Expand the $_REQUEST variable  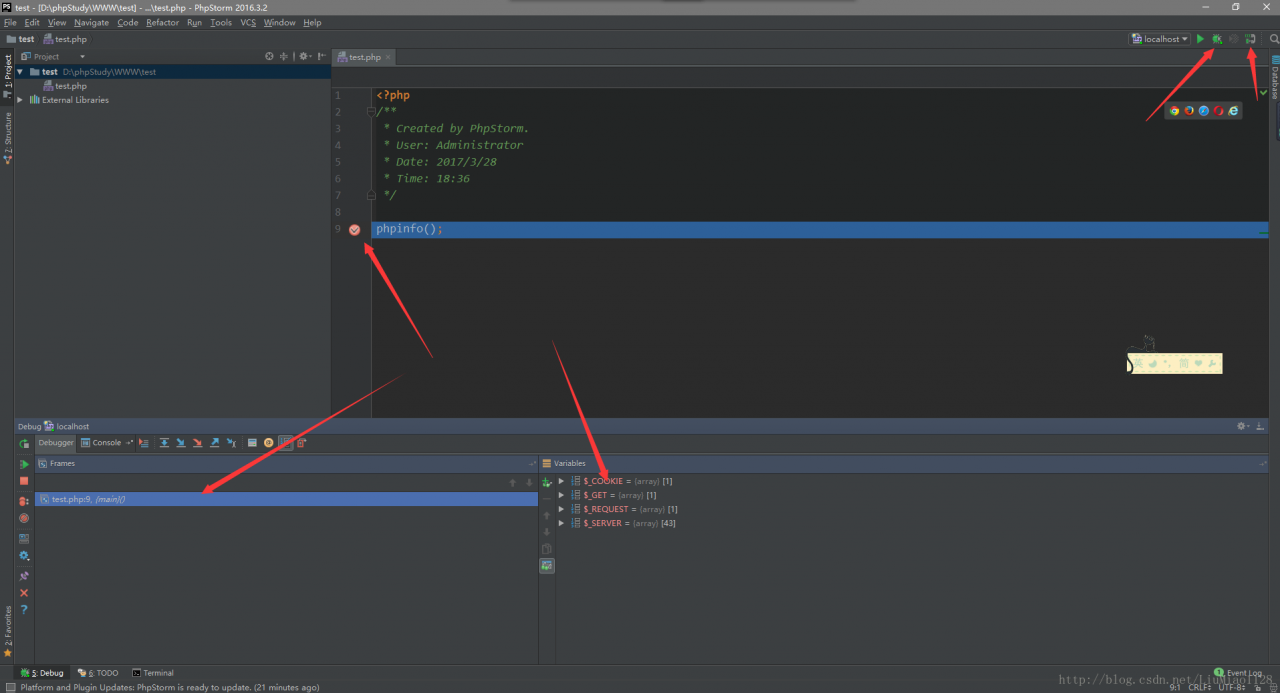coord(562,509)
